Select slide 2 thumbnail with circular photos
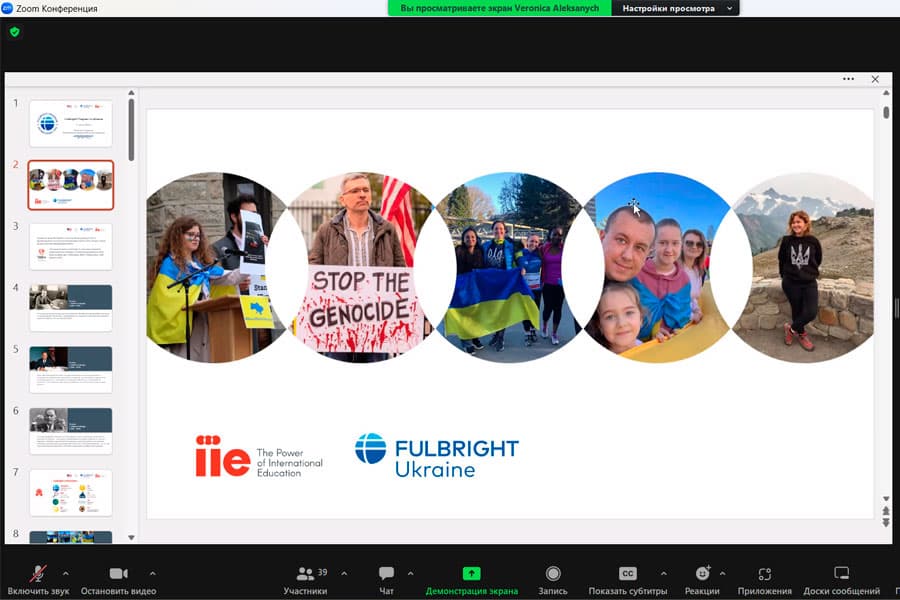The image size is (900, 600). tap(71, 185)
